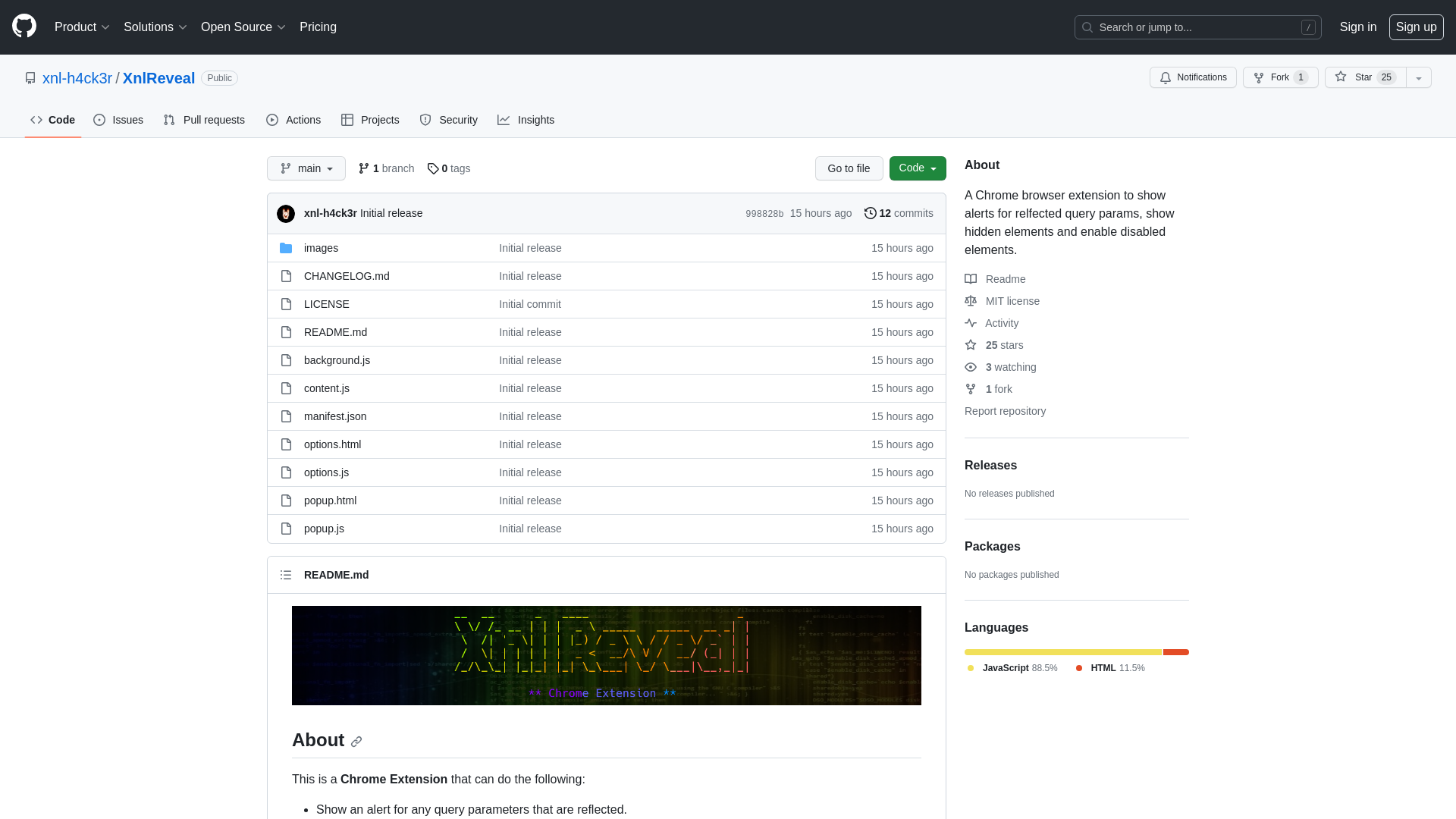Click the Public visibility badge

coord(220,78)
